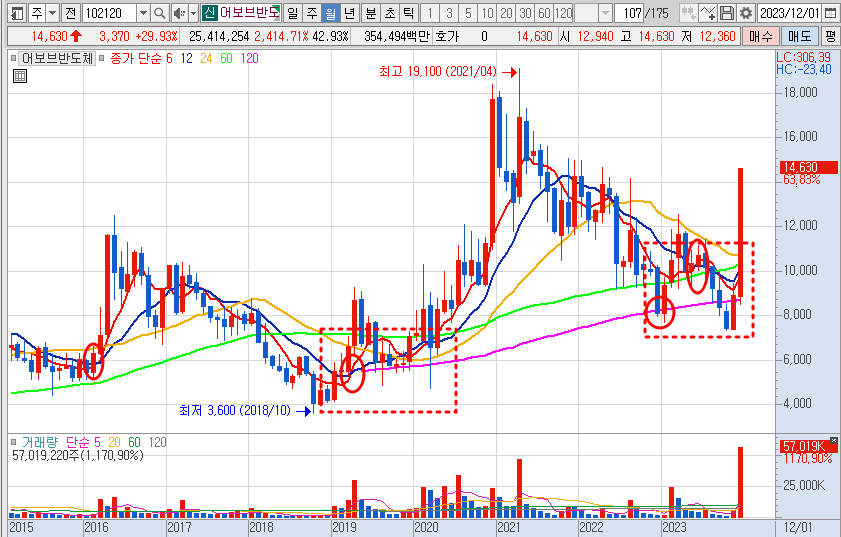This screenshot has width=841, height=537.
Task: Choose interval 30 button
Action: (526, 13)
